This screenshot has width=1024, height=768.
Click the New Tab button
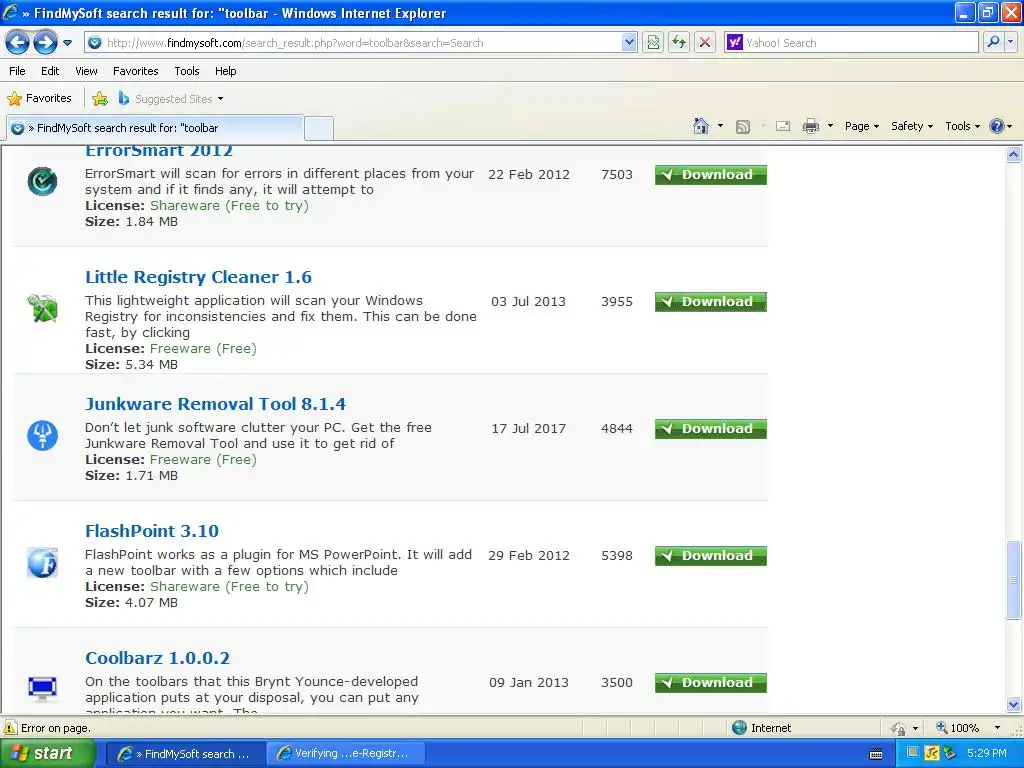coord(319,129)
